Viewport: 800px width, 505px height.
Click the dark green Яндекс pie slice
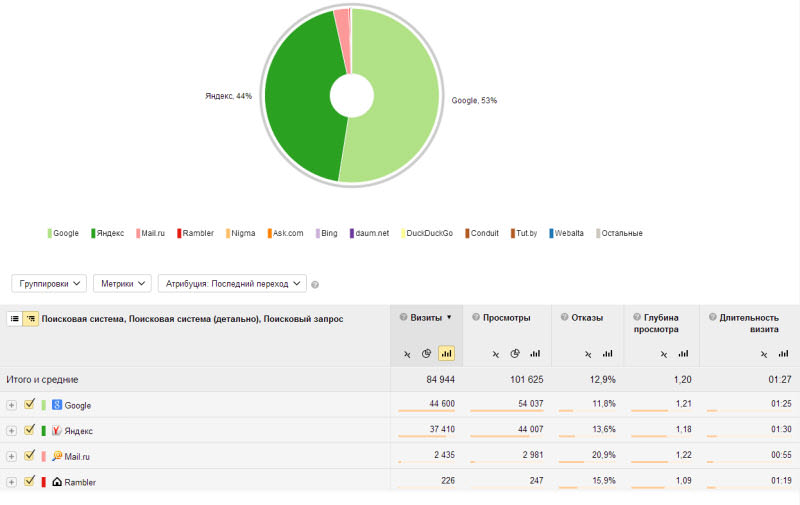click(x=301, y=97)
